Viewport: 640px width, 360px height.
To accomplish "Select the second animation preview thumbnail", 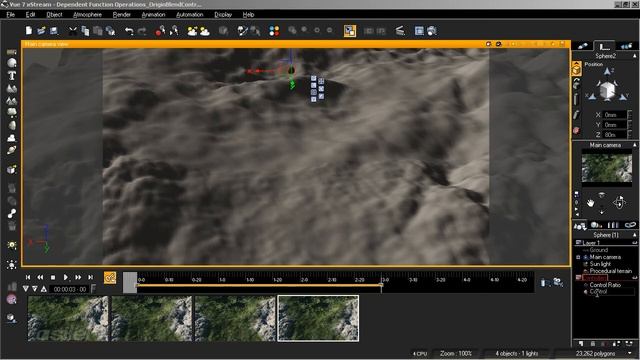I will 151,318.
